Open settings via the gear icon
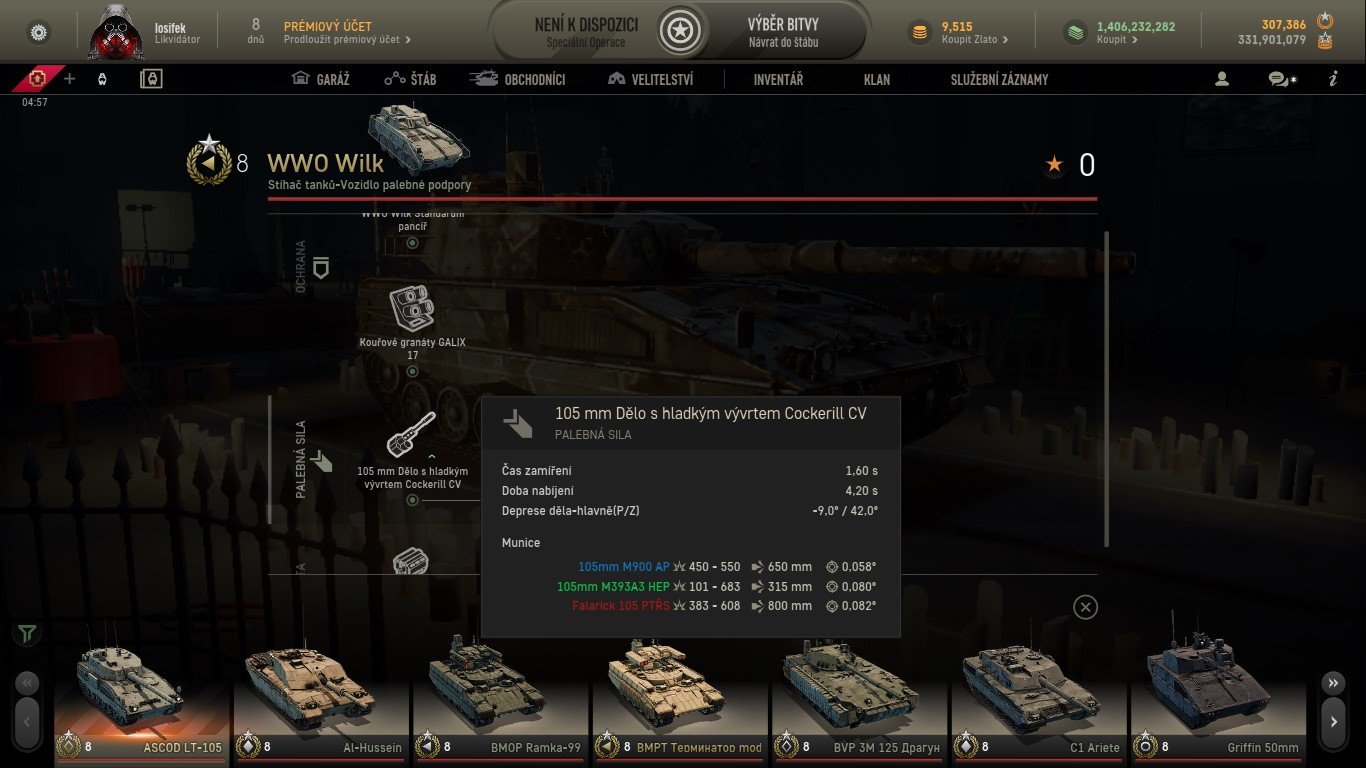1366x768 pixels. pyautogui.click(x=39, y=32)
